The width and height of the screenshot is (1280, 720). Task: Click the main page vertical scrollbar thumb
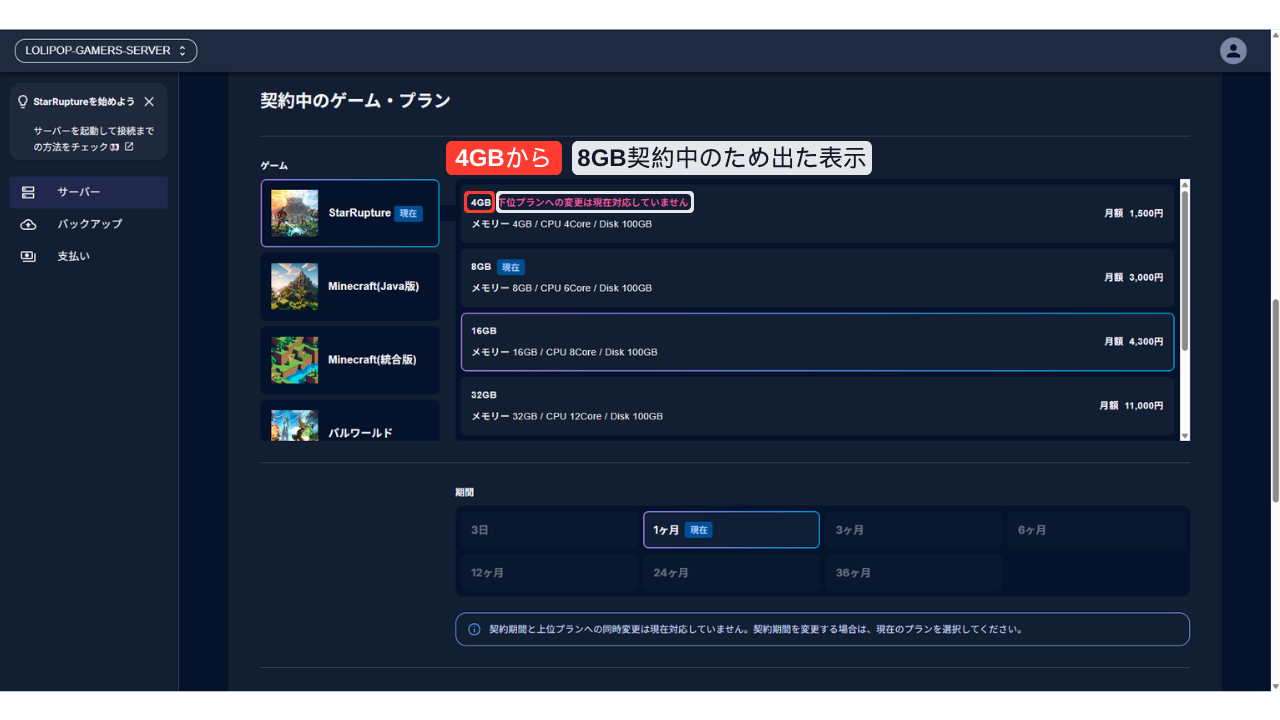(1274, 400)
